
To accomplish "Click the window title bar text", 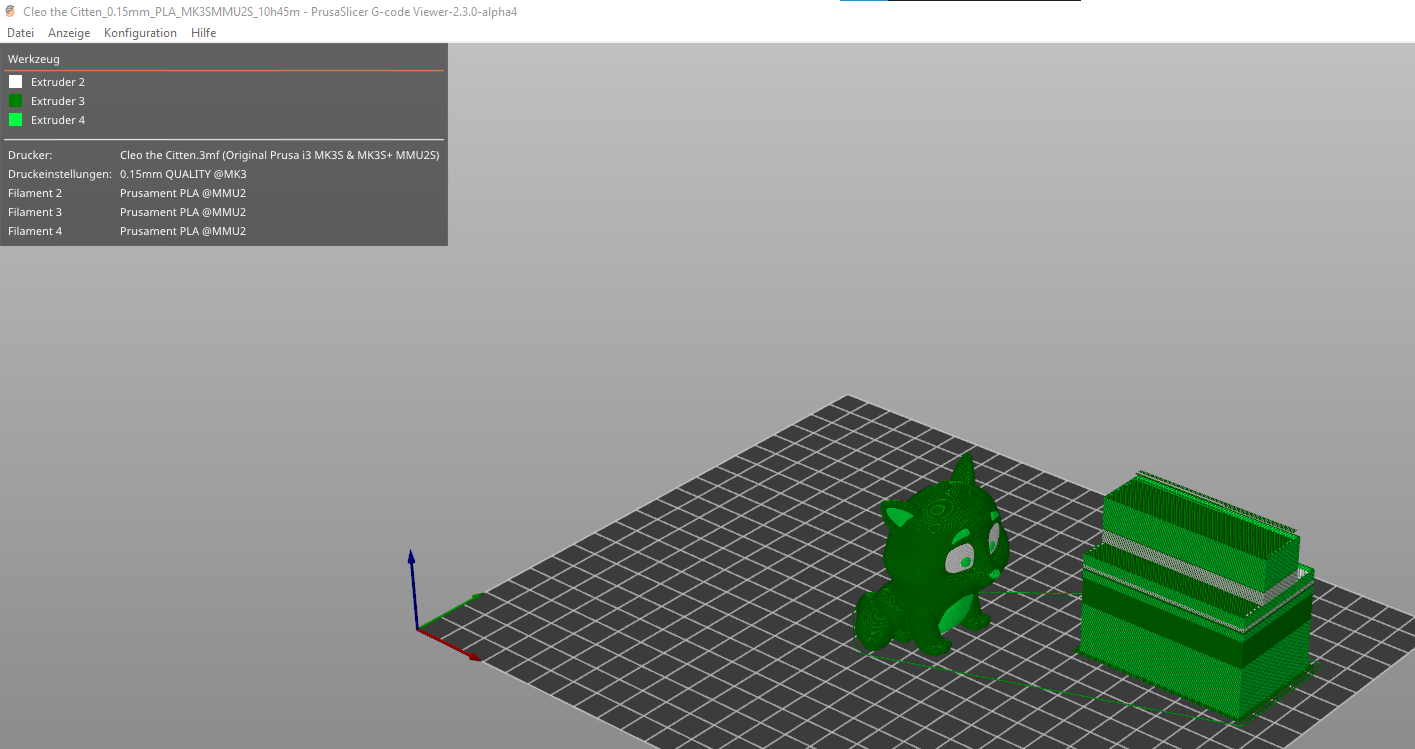I will click(270, 11).
